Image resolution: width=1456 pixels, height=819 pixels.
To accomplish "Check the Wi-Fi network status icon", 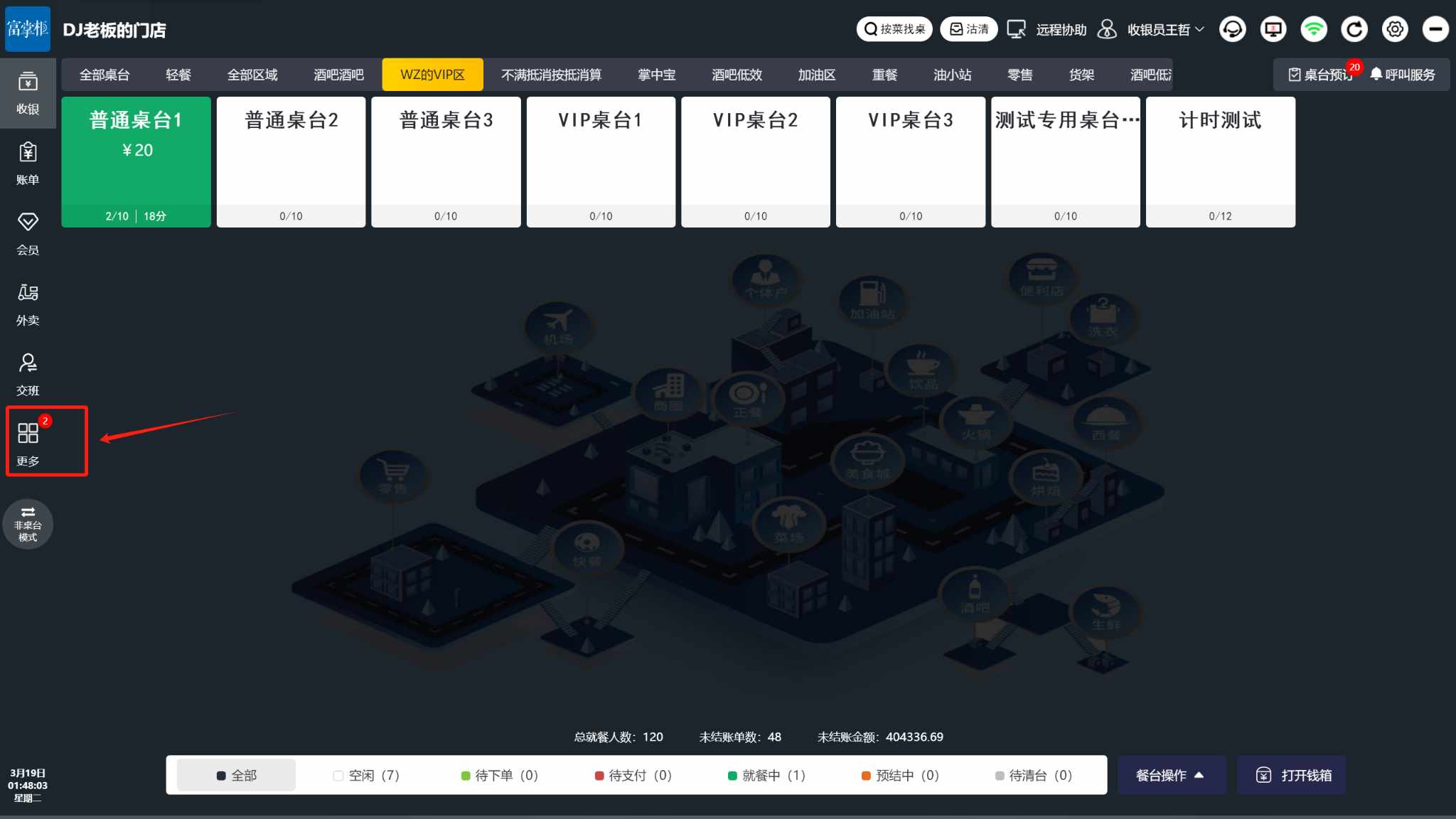I will click(x=1314, y=29).
